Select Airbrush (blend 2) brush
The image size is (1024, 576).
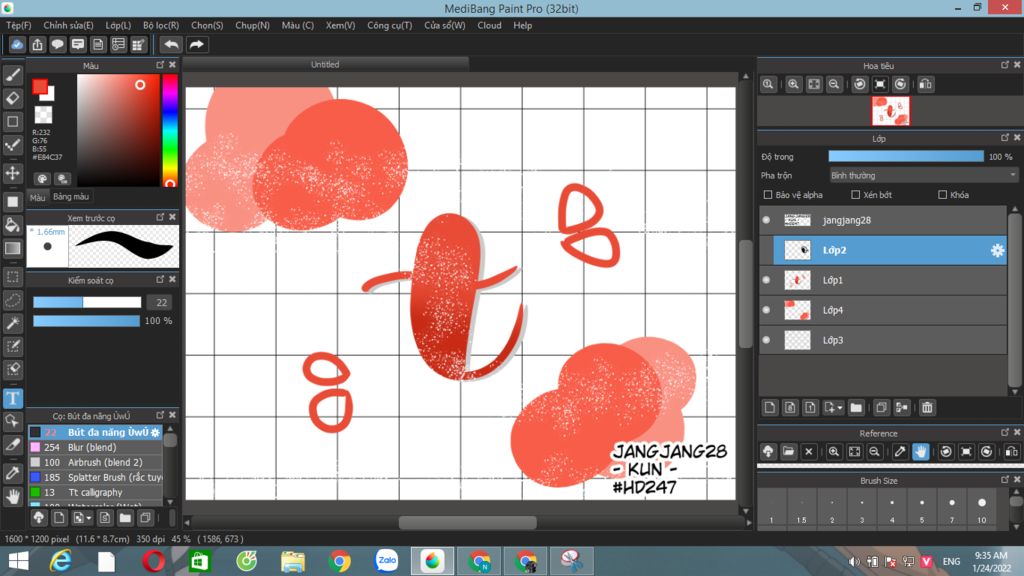tap(95, 462)
